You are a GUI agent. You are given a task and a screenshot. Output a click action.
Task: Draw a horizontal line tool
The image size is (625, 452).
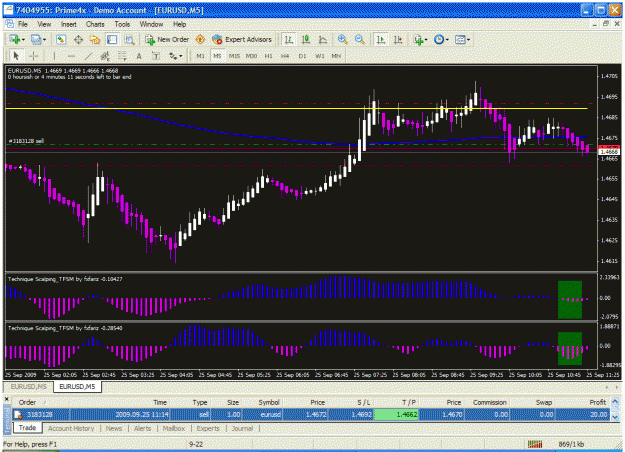pos(71,56)
